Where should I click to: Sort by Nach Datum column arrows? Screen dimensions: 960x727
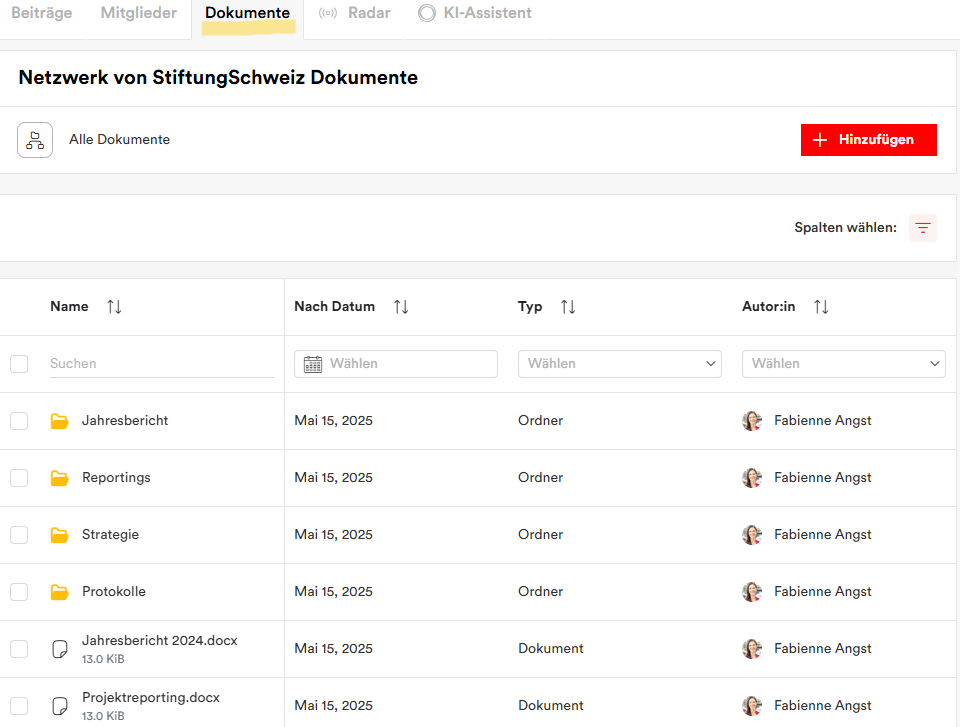pyautogui.click(x=401, y=307)
